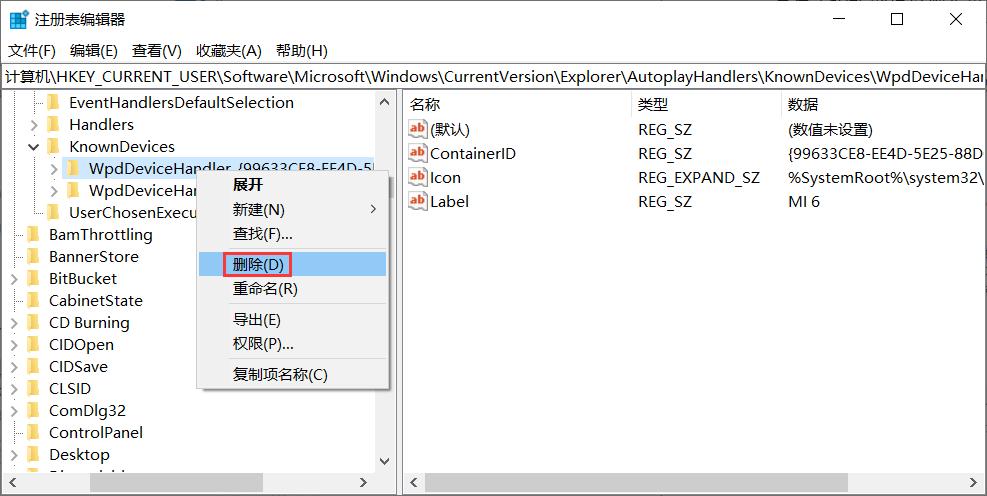Expand the Handlers tree node
Image resolution: width=987 pixels, height=496 pixels.
(x=34, y=125)
